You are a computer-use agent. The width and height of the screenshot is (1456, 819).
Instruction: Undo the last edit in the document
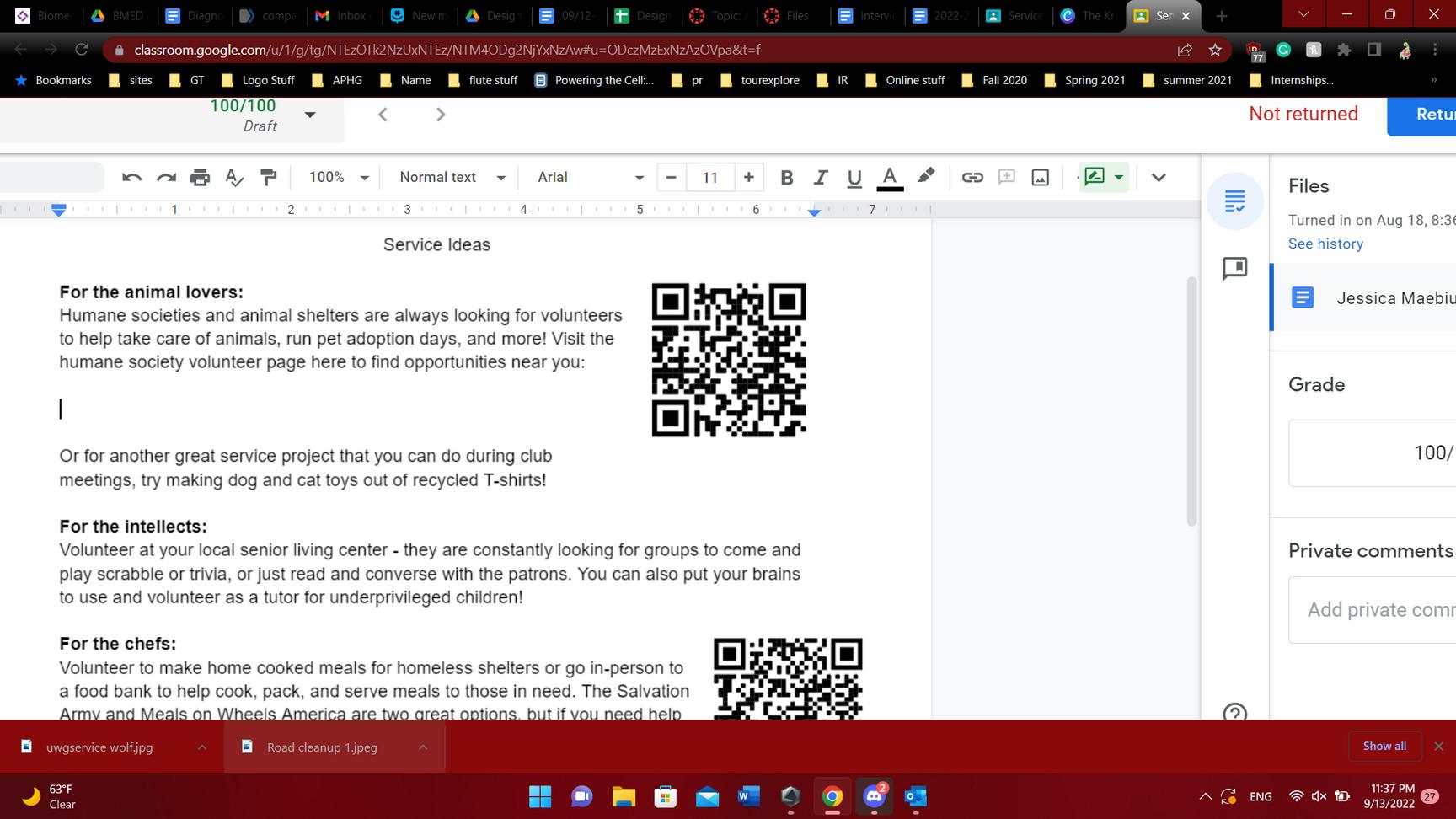tap(131, 177)
